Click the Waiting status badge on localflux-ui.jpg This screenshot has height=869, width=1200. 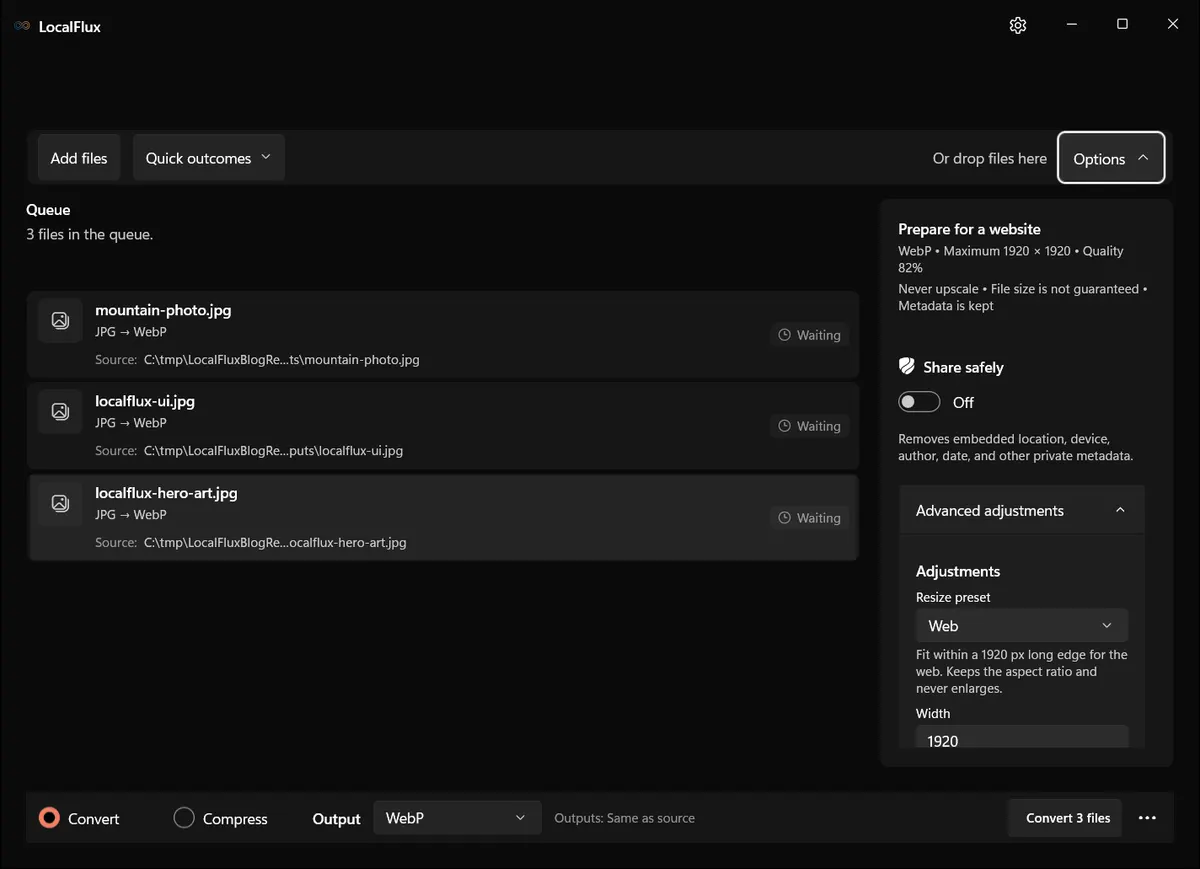point(810,426)
